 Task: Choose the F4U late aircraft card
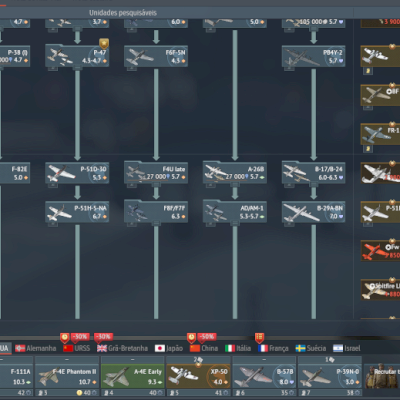coord(156,173)
